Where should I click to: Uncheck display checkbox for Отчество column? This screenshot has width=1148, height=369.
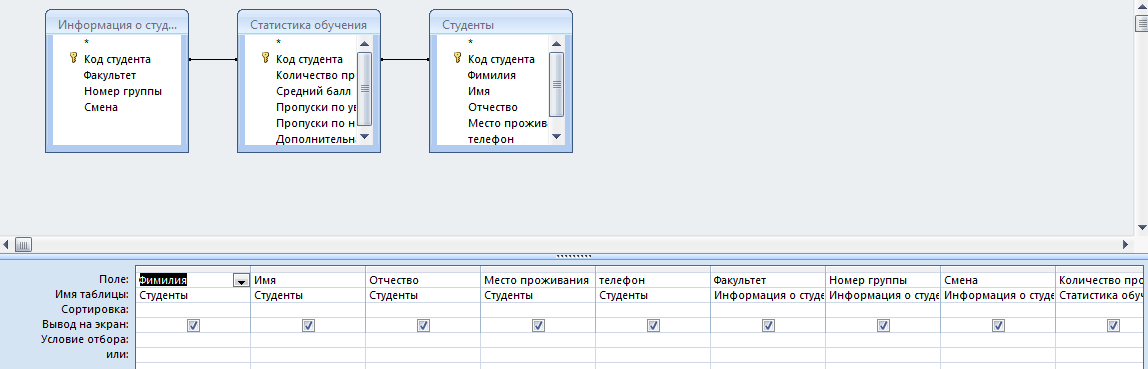423,325
